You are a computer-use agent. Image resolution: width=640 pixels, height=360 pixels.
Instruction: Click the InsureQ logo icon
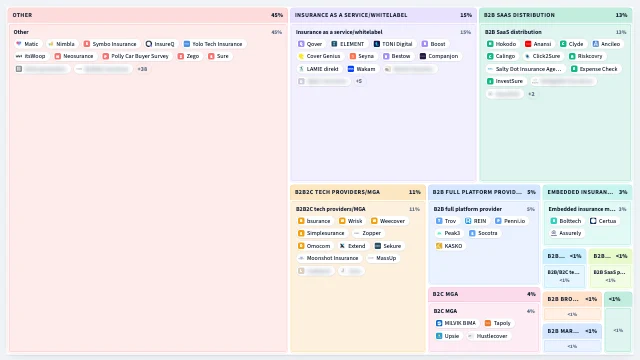pos(149,44)
